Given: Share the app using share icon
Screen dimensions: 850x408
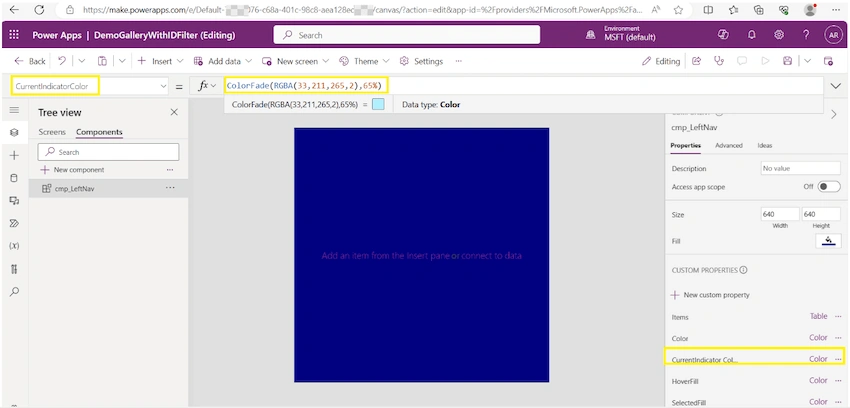Looking at the screenshot, I should pyautogui.click(x=697, y=61).
